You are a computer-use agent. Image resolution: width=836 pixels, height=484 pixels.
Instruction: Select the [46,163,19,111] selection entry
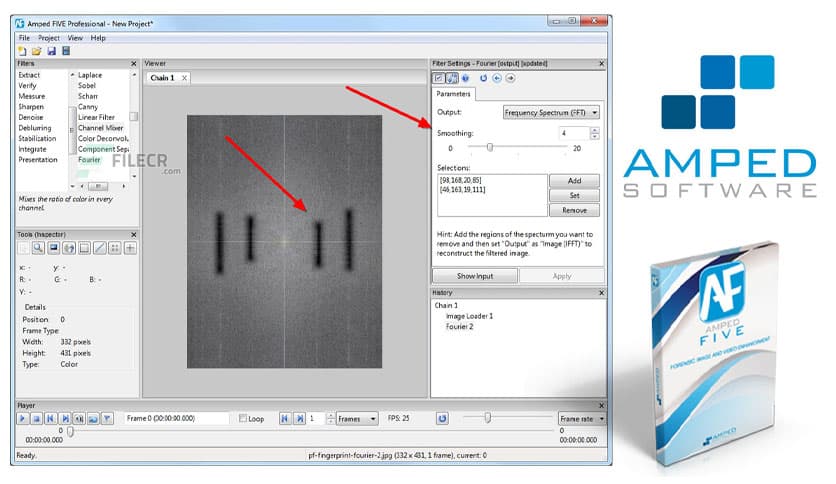click(x=463, y=190)
